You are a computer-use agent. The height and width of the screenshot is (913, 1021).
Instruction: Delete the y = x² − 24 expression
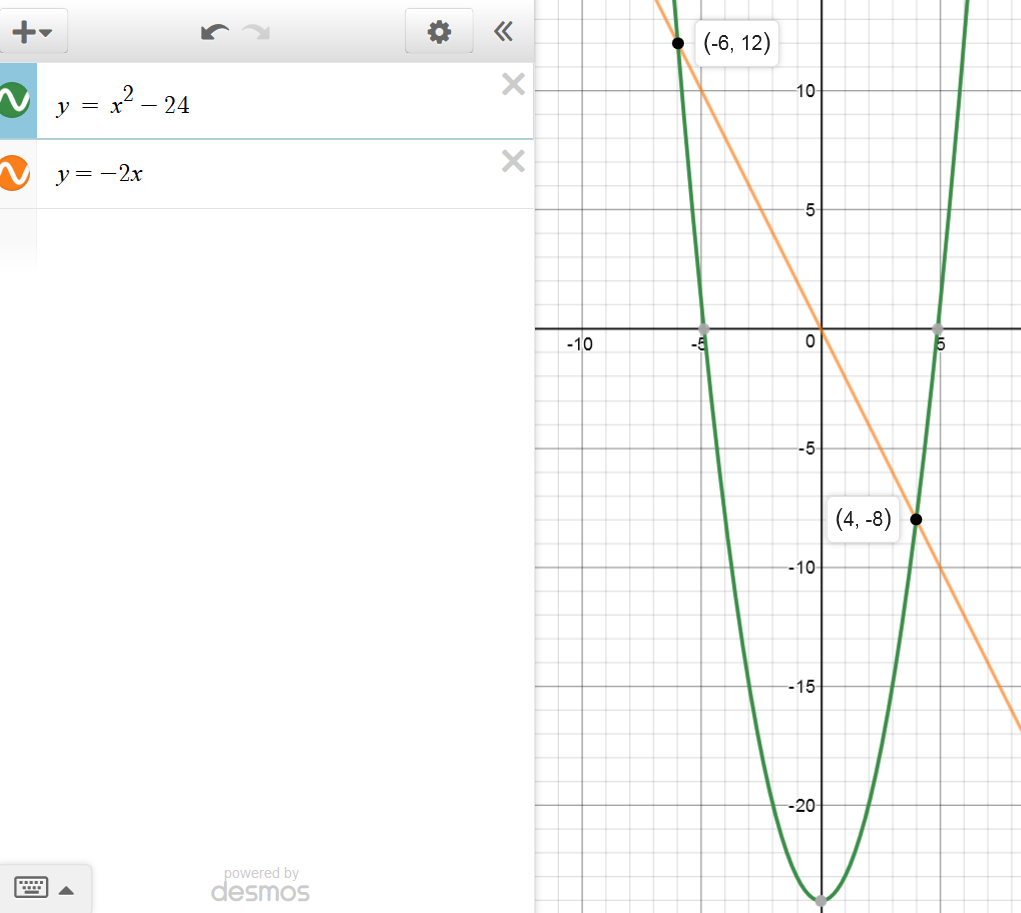click(x=513, y=85)
